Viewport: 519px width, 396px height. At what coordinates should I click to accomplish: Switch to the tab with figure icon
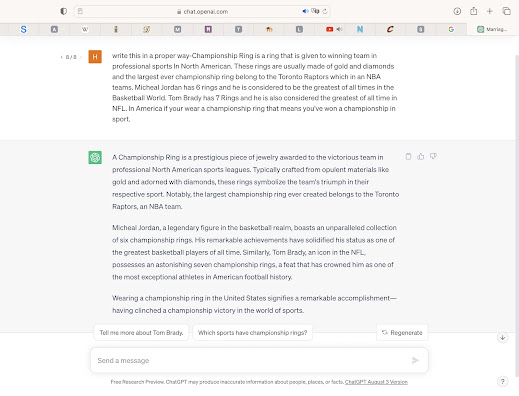(116, 29)
